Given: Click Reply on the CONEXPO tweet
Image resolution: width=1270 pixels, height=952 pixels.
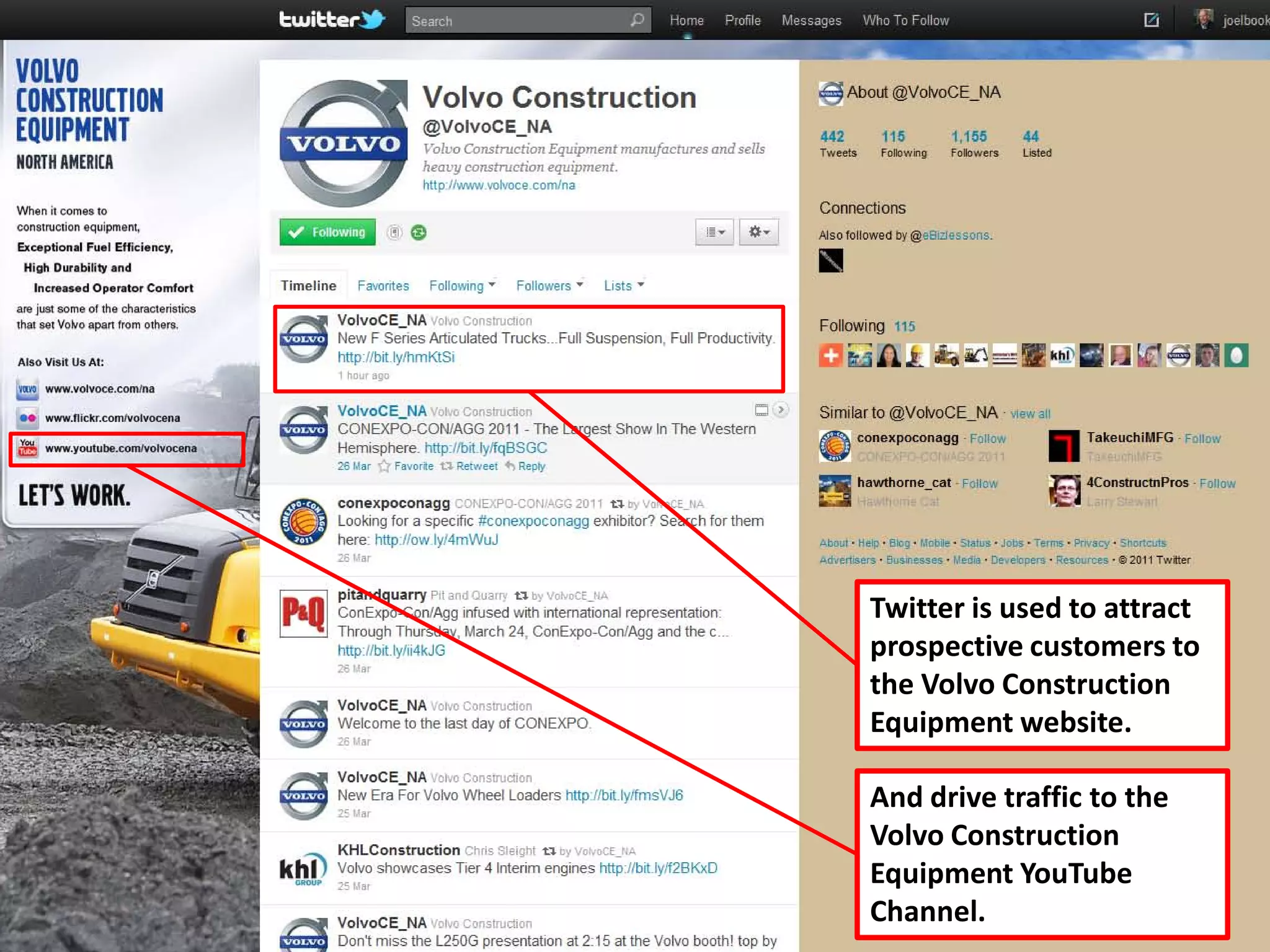Looking at the screenshot, I should [525, 466].
